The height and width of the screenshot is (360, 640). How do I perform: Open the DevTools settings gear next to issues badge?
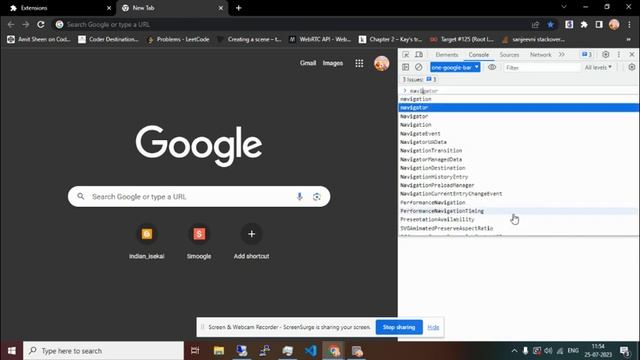[x=606, y=54]
